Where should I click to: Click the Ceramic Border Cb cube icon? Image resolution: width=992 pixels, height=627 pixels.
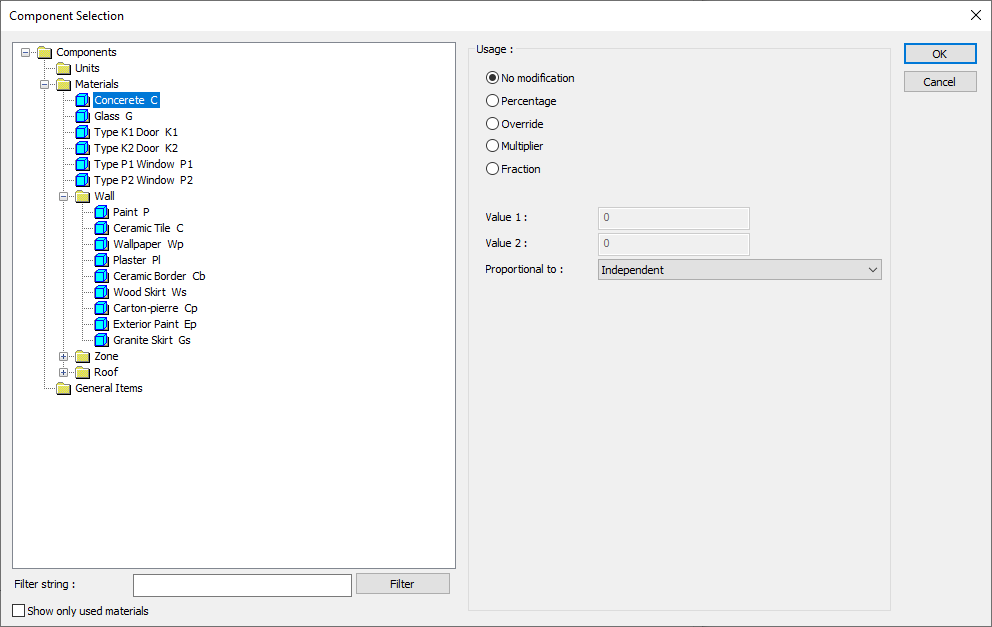[x=101, y=276]
